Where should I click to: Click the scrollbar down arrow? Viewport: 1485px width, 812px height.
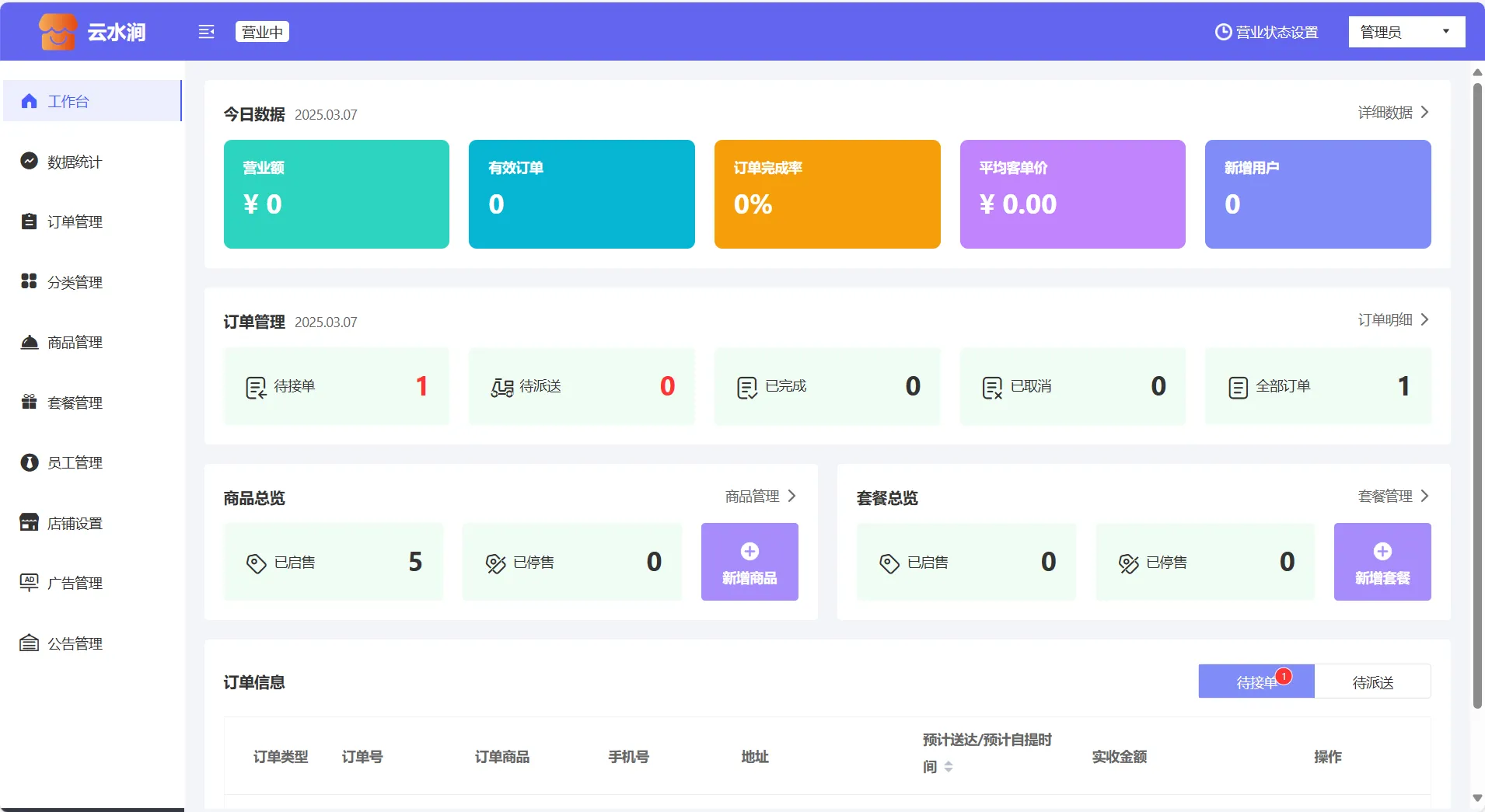pos(1477,798)
